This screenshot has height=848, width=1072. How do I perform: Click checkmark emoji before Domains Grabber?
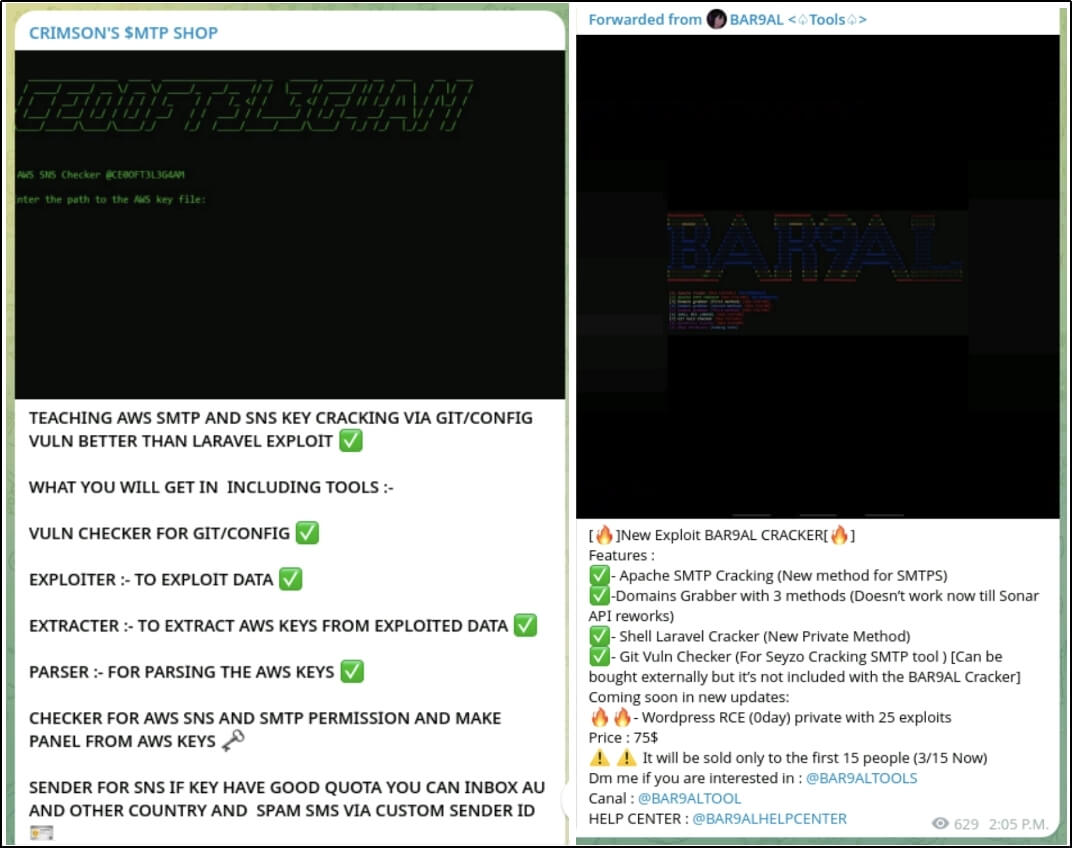point(600,596)
